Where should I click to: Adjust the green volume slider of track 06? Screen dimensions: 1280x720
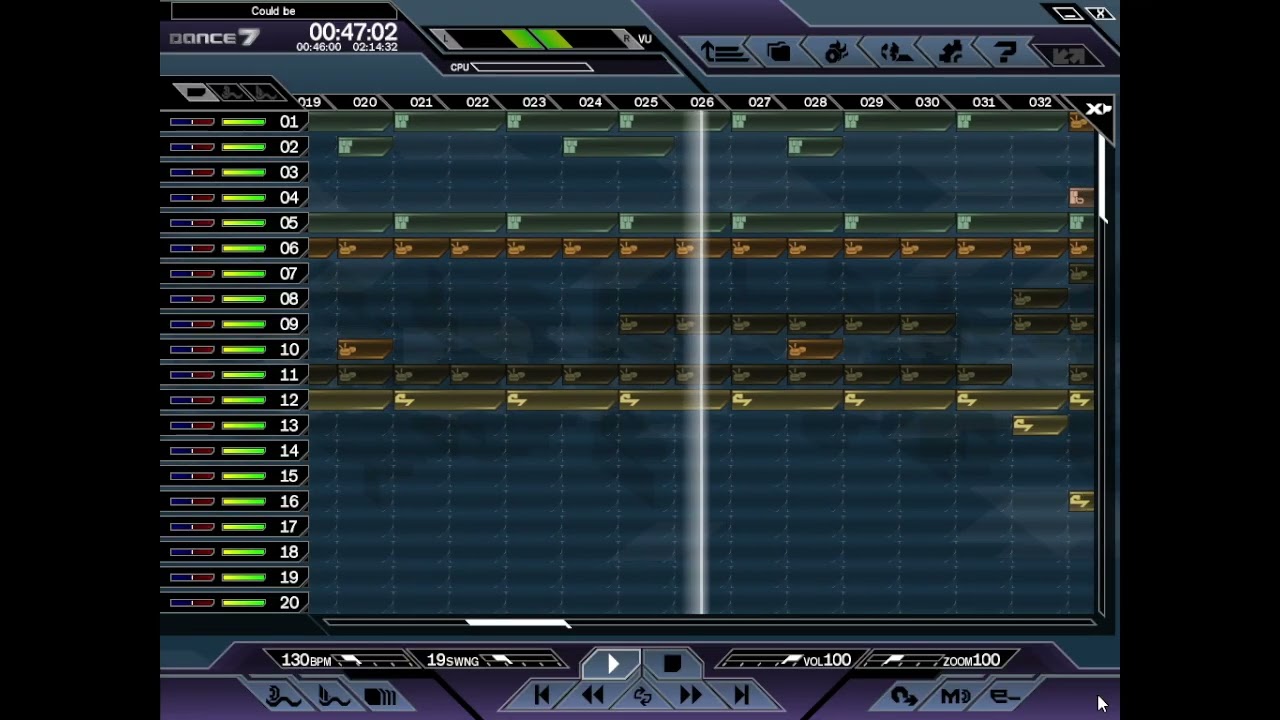[244, 248]
